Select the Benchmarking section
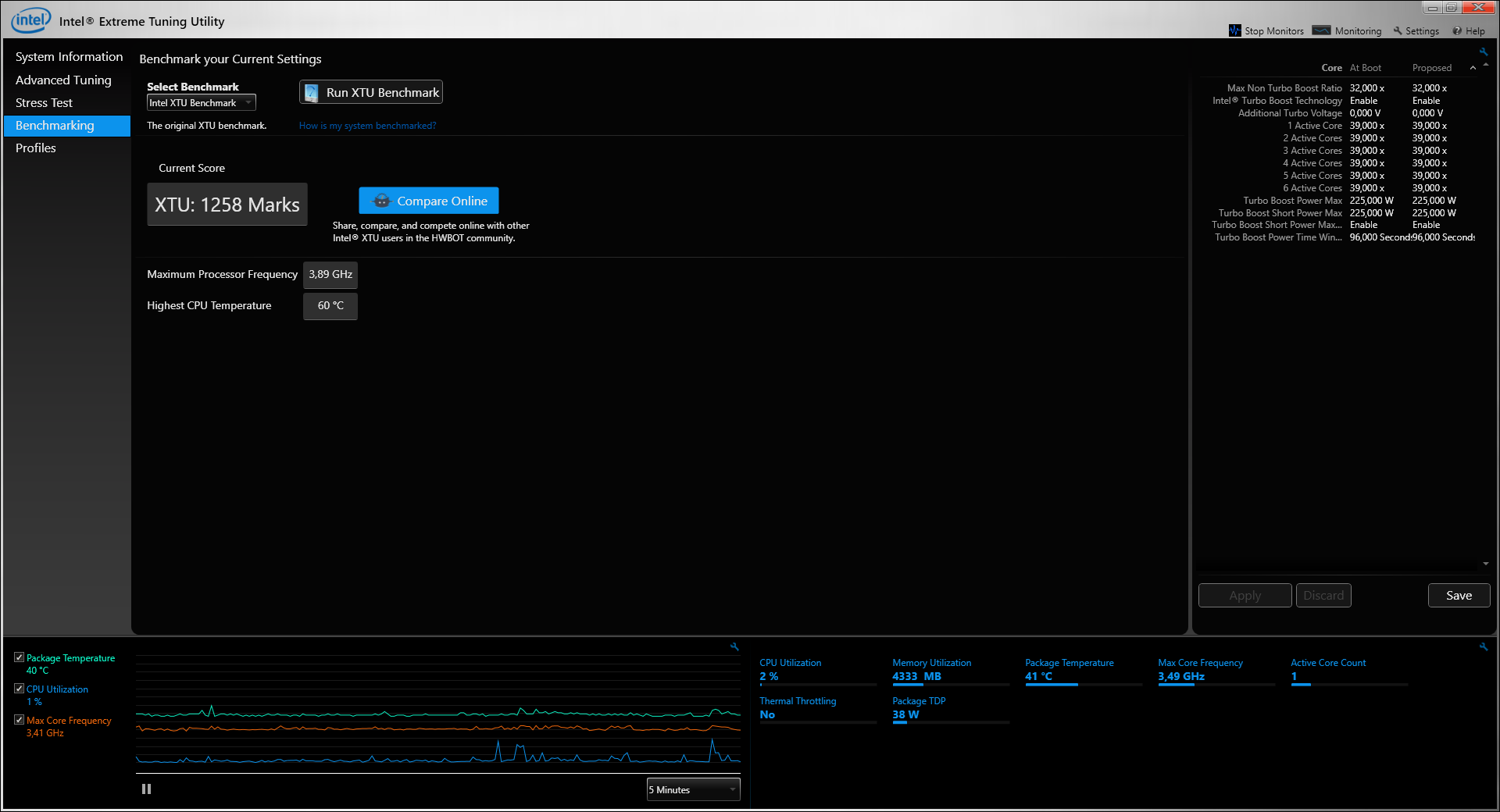This screenshot has height=812, width=1500. (67, 126)
